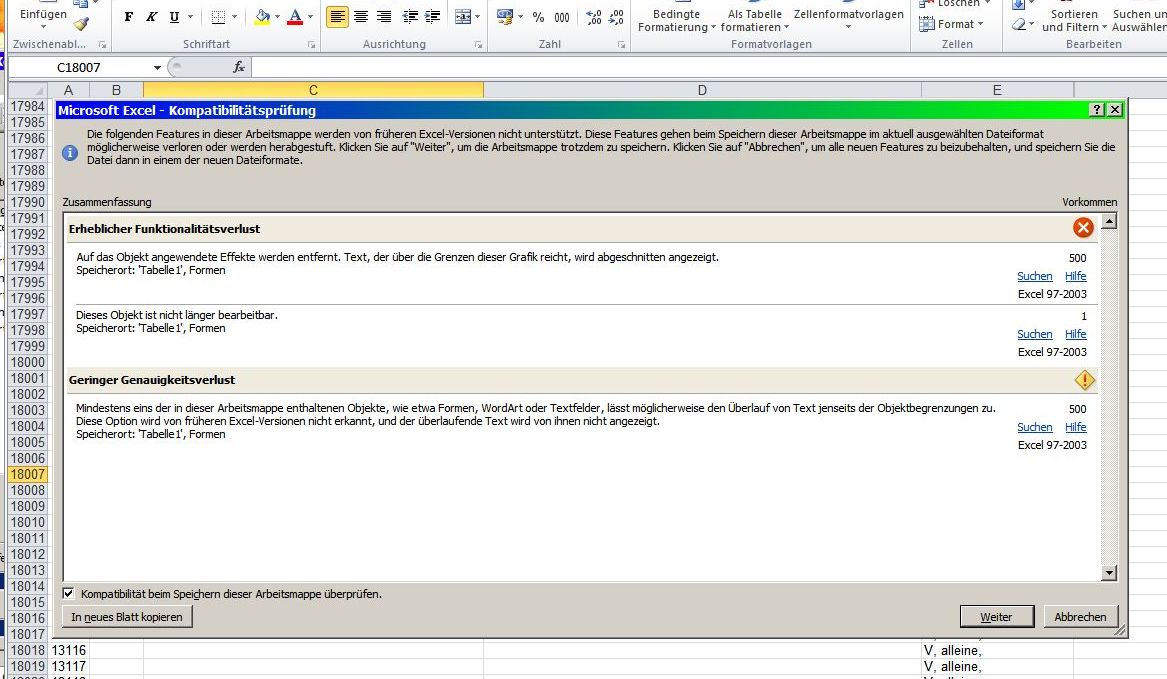Click In neues Blatt kopieren
Viewport: 1167px width, 679px height.
click(x=127, y=616)
